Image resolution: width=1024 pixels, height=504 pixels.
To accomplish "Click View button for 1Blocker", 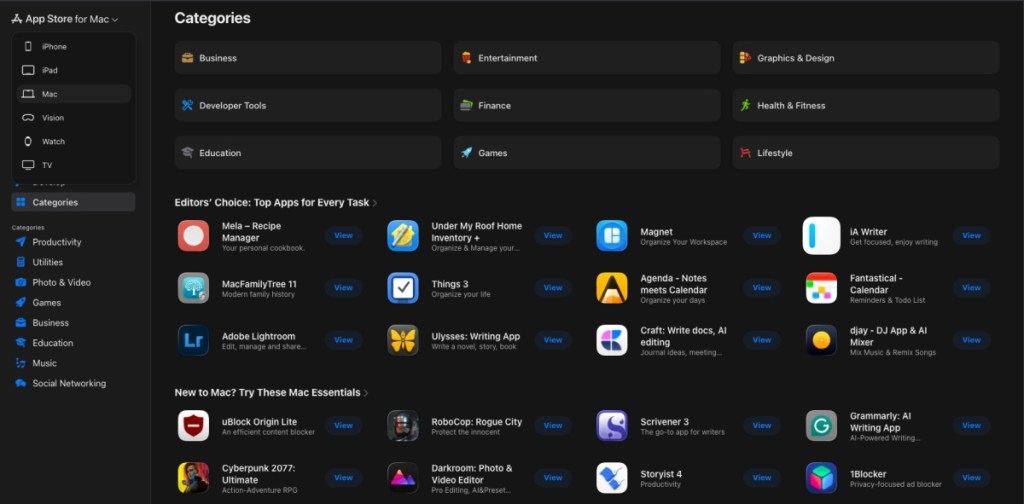I will 971,478.
